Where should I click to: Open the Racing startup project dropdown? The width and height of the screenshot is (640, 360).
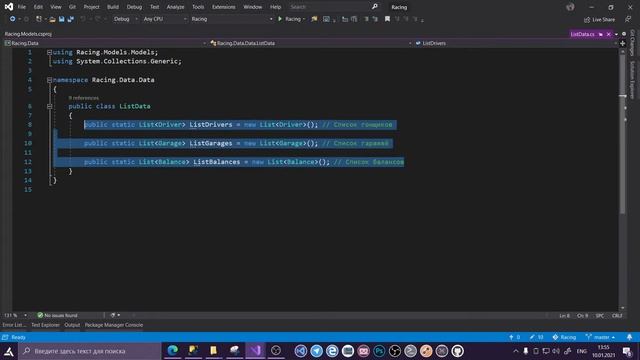[231, 19]
